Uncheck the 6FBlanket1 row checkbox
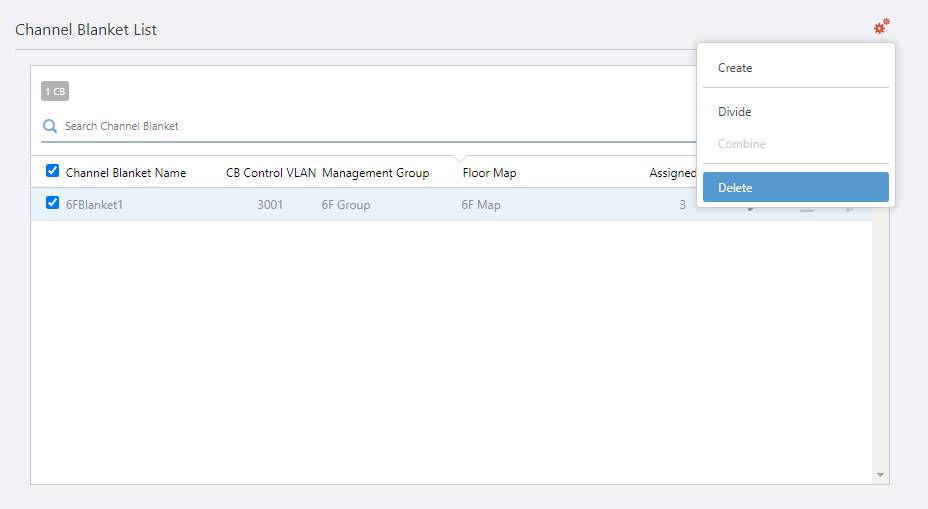The height and width of the screenshot is (509, 928). 53,203
